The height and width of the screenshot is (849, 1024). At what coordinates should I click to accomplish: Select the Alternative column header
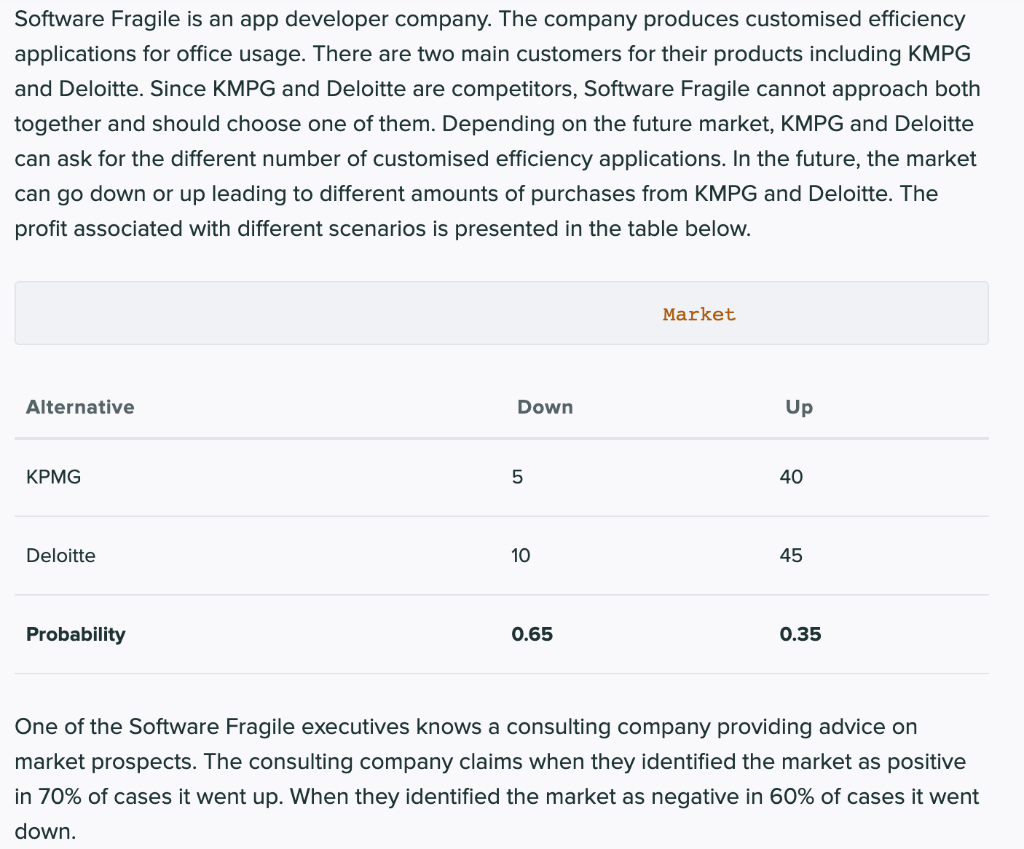tap(80, 407)
